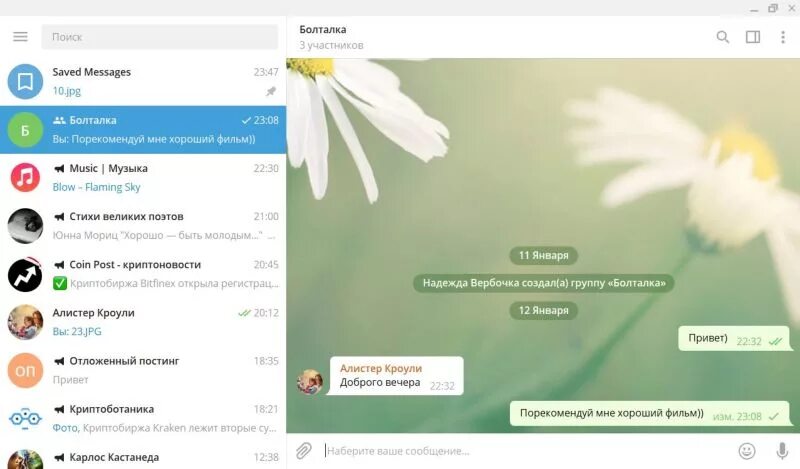Click the green checkmark emoji in Coin Post preview
Viewport: 800px width, 469px height.
point(60,283)
